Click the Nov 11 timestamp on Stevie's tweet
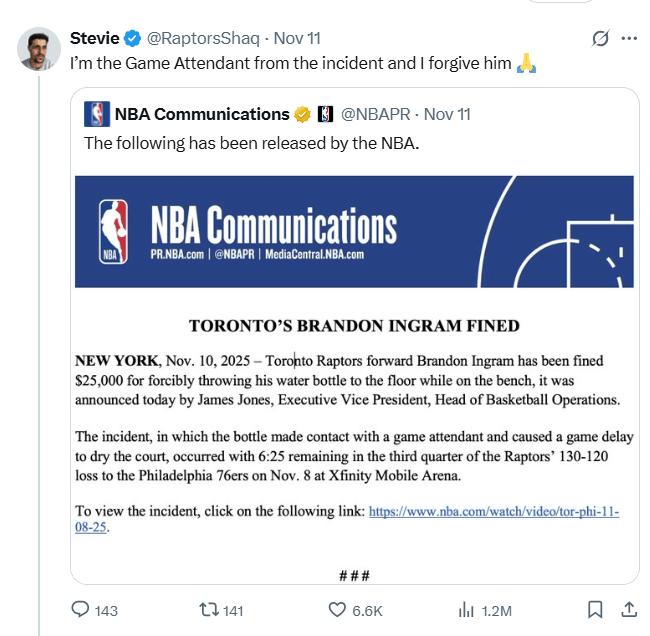The image size is (650, 636). 297,38
